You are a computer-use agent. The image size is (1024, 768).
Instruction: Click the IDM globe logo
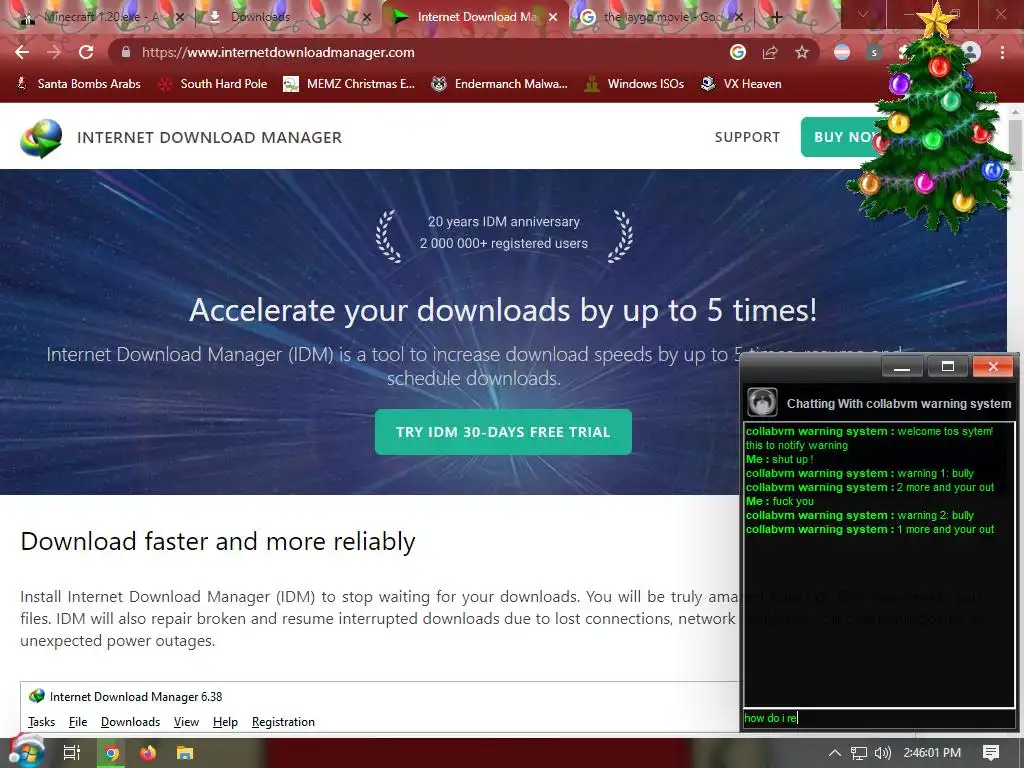point(41,138)
